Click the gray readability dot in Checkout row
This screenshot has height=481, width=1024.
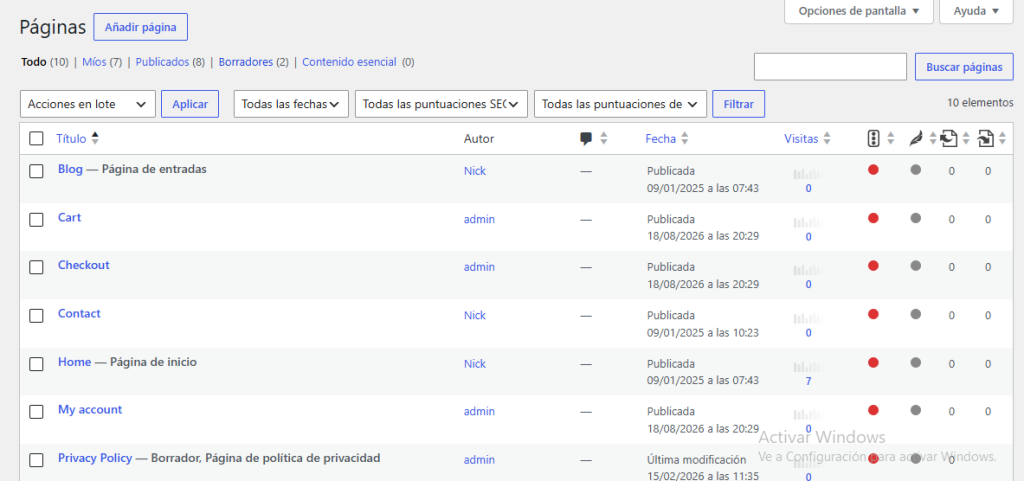point(916,266)
